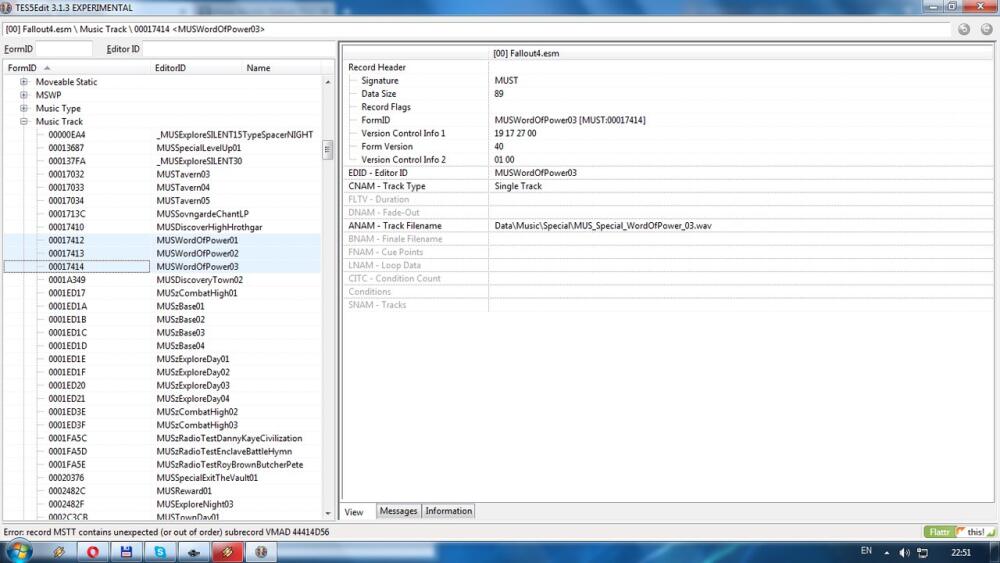
Task: Click the [00] Fallout4.esm column header
Action: coord(740,54)
